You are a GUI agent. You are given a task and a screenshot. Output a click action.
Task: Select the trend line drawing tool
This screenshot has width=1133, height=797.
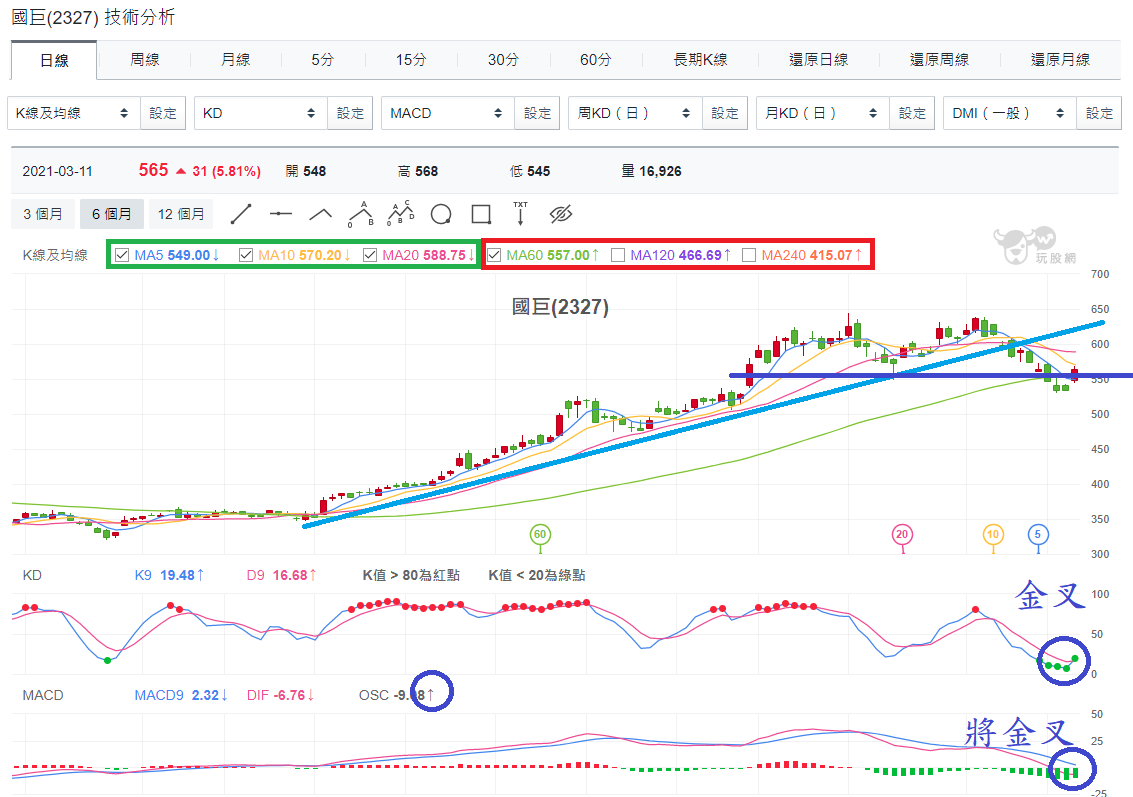click(x=241, y=215)
